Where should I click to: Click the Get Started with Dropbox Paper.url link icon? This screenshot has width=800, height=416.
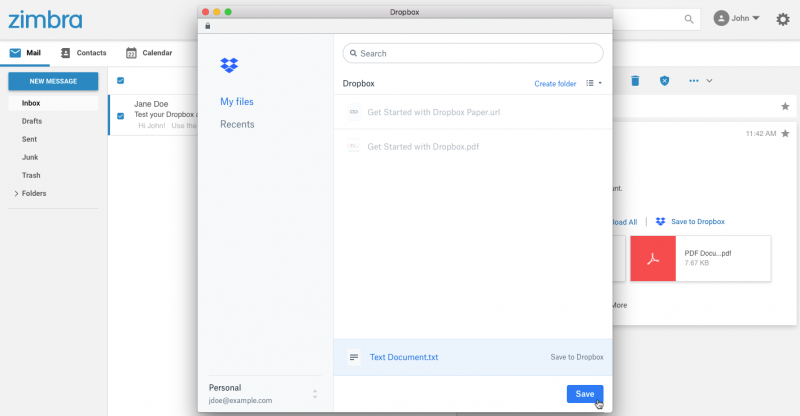354,112
